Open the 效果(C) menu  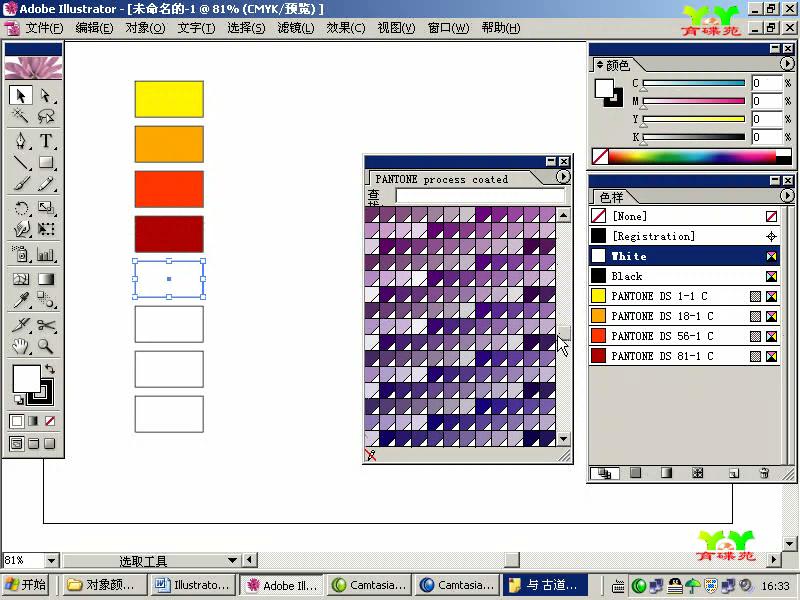point(346,28)
